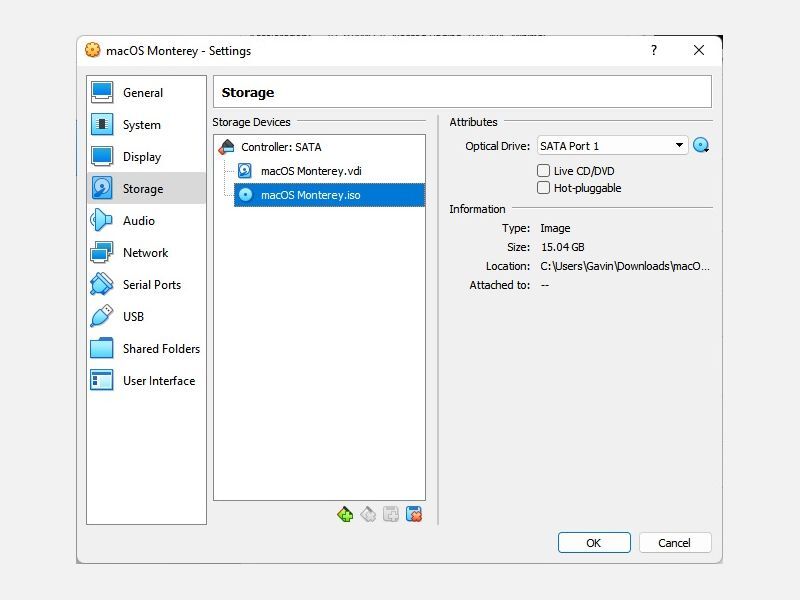Screen dimensions: 800x600
Task: Select the Storage settings category icon
Action: pyautogui.click(x=105, y=189)
